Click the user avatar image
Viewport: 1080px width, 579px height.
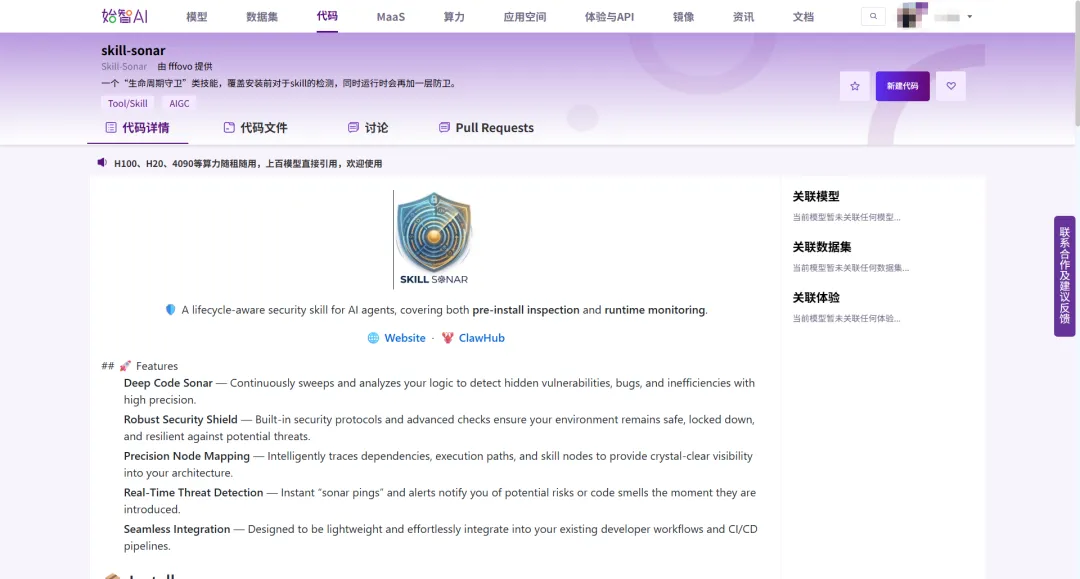click(x=912, y=16)
